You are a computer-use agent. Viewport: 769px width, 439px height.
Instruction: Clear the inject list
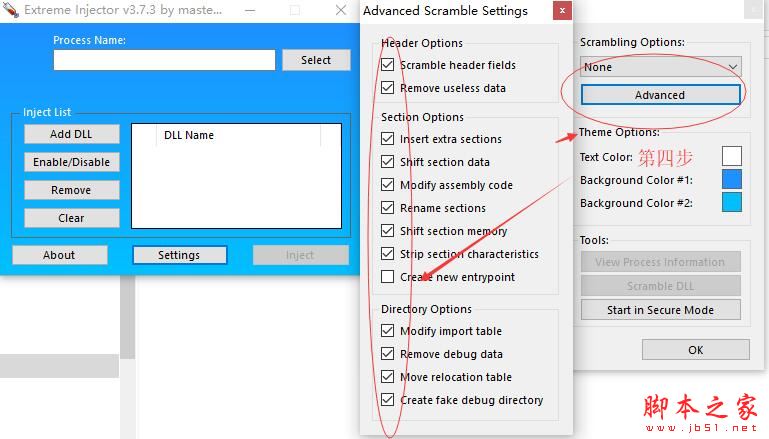coord(72,218)
